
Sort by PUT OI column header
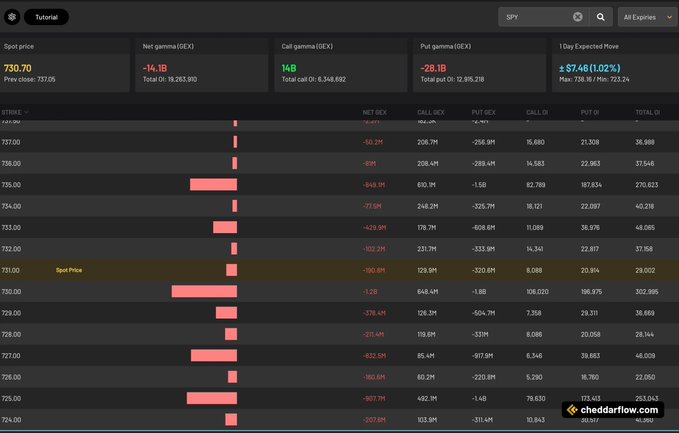coord(590,112)
